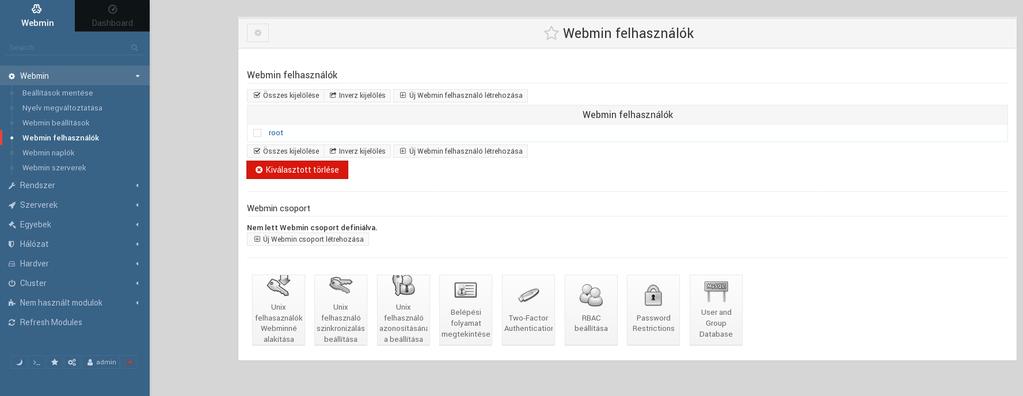Image resolution: width=1023 pixels, height=396 pixels.
Task: Click lower Összes kijelölése button
Action: coord(286,151)
